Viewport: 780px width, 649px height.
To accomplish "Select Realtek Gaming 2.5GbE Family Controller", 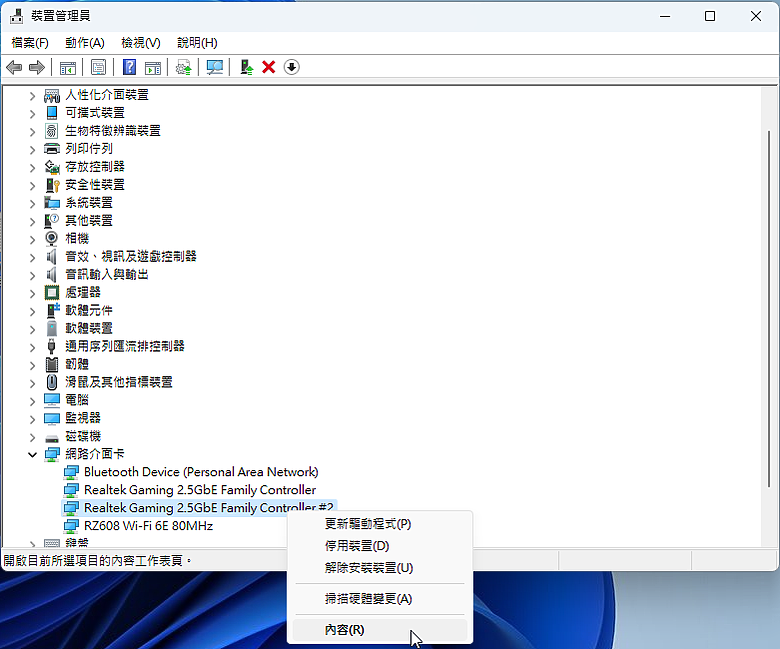I will coord(199,490).
